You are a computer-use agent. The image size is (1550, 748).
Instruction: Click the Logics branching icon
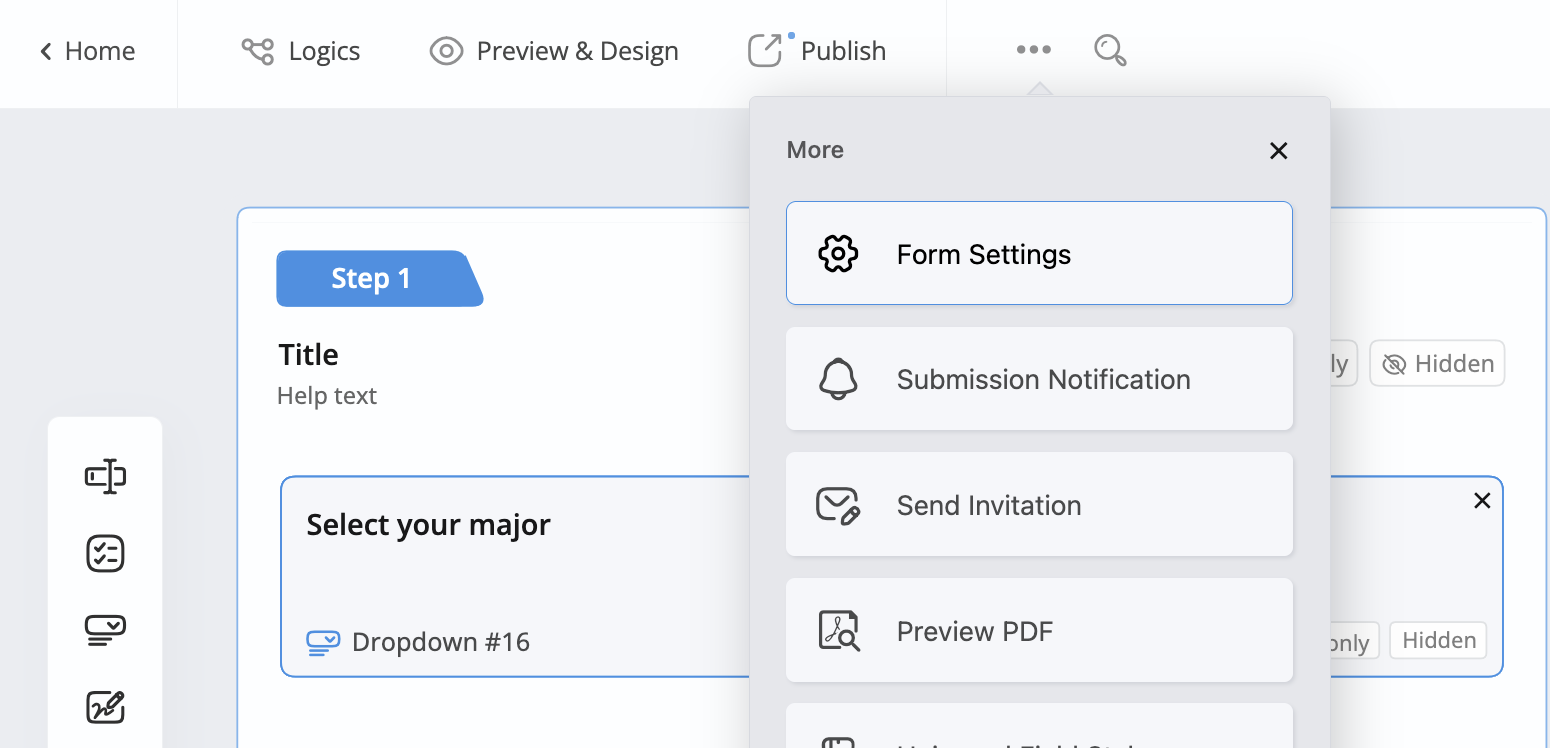pyautogui.click(x=258, y=51)
